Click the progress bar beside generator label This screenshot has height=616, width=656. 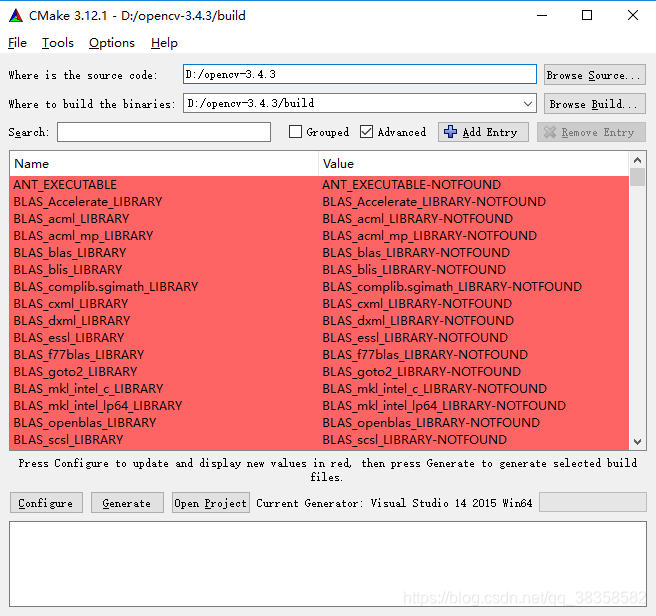pyautogui.click(x=592, y=502)
